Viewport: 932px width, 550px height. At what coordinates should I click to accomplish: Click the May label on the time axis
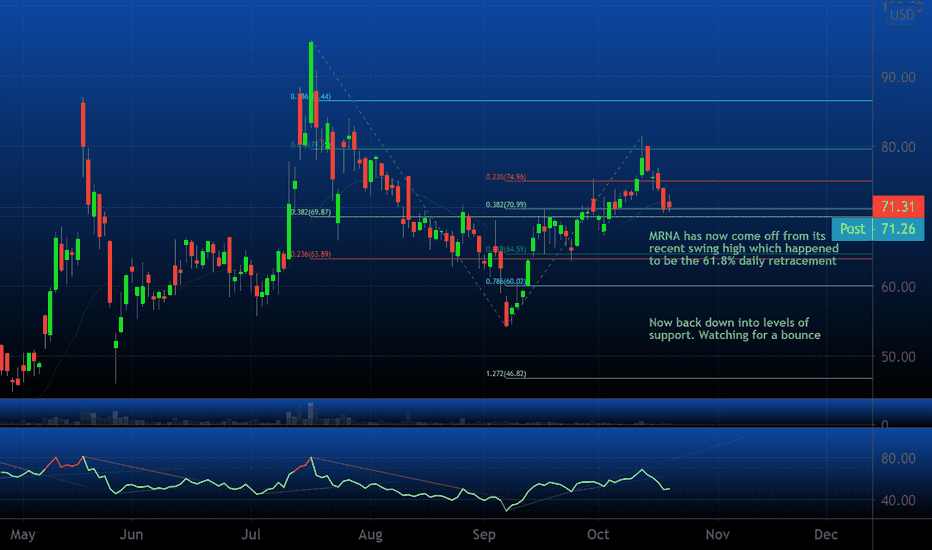23,535
